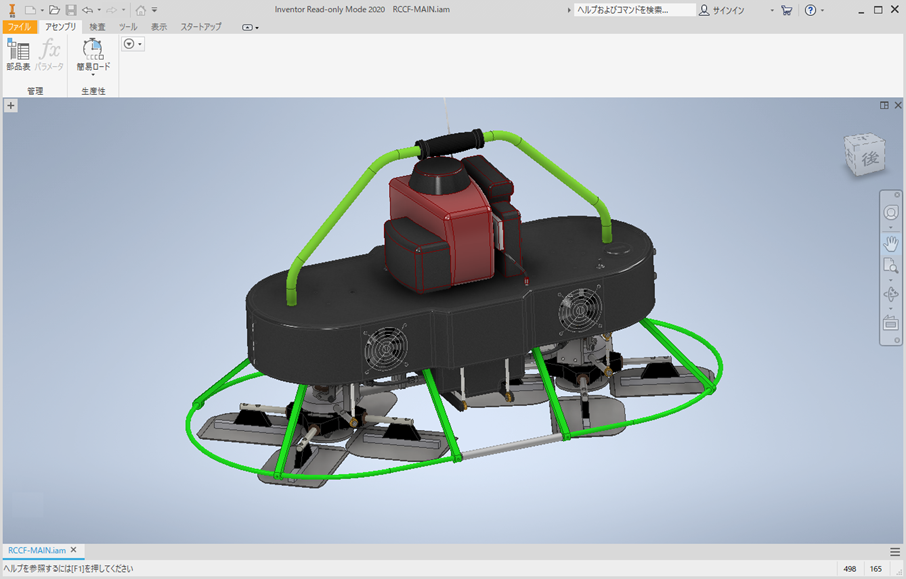The width and height of the screenshot is (906, 579).
Task: Undo the last action
Action: 87,10
